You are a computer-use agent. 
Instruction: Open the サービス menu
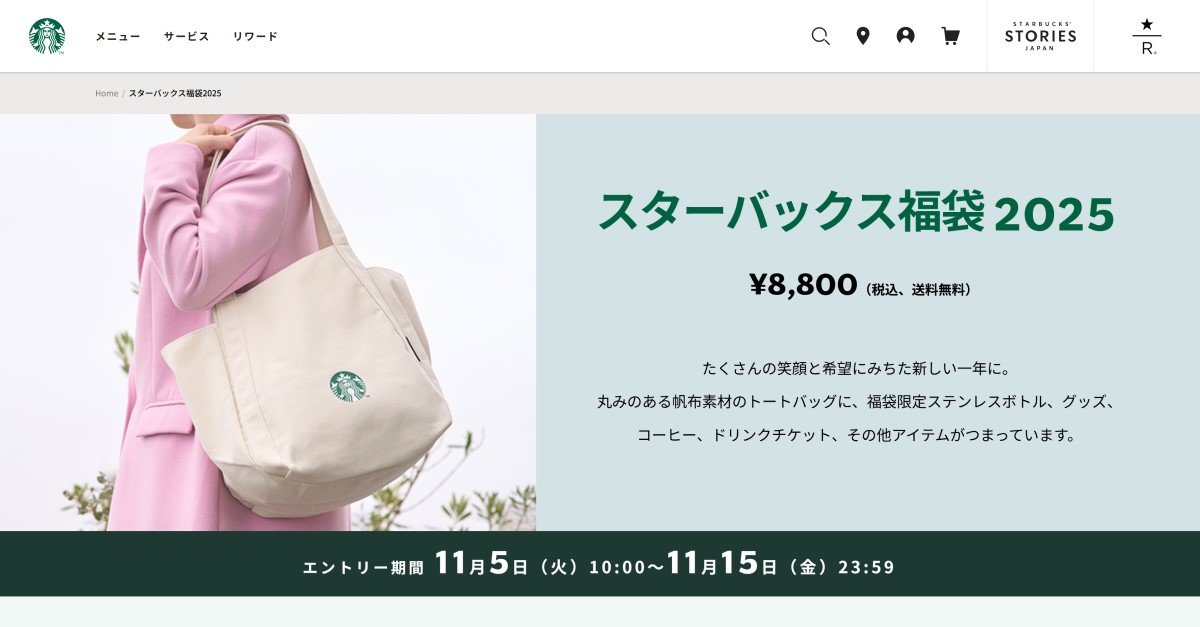coord(187,36)
